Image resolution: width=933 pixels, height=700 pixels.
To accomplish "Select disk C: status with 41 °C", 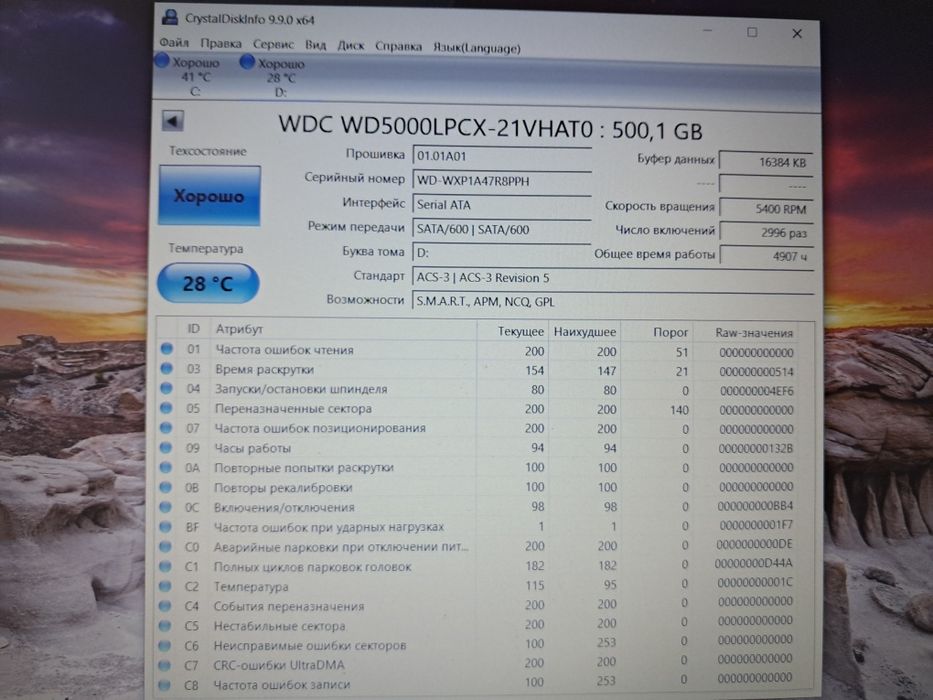I will tap(187, 76).
